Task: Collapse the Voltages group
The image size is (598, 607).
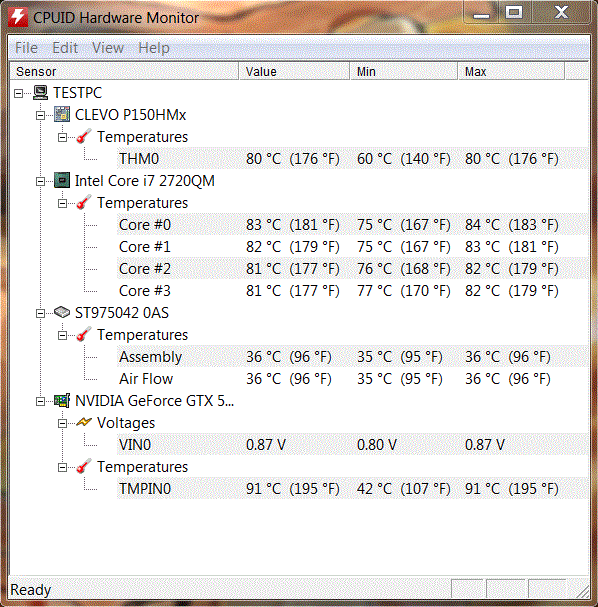Action: [62, 424]
